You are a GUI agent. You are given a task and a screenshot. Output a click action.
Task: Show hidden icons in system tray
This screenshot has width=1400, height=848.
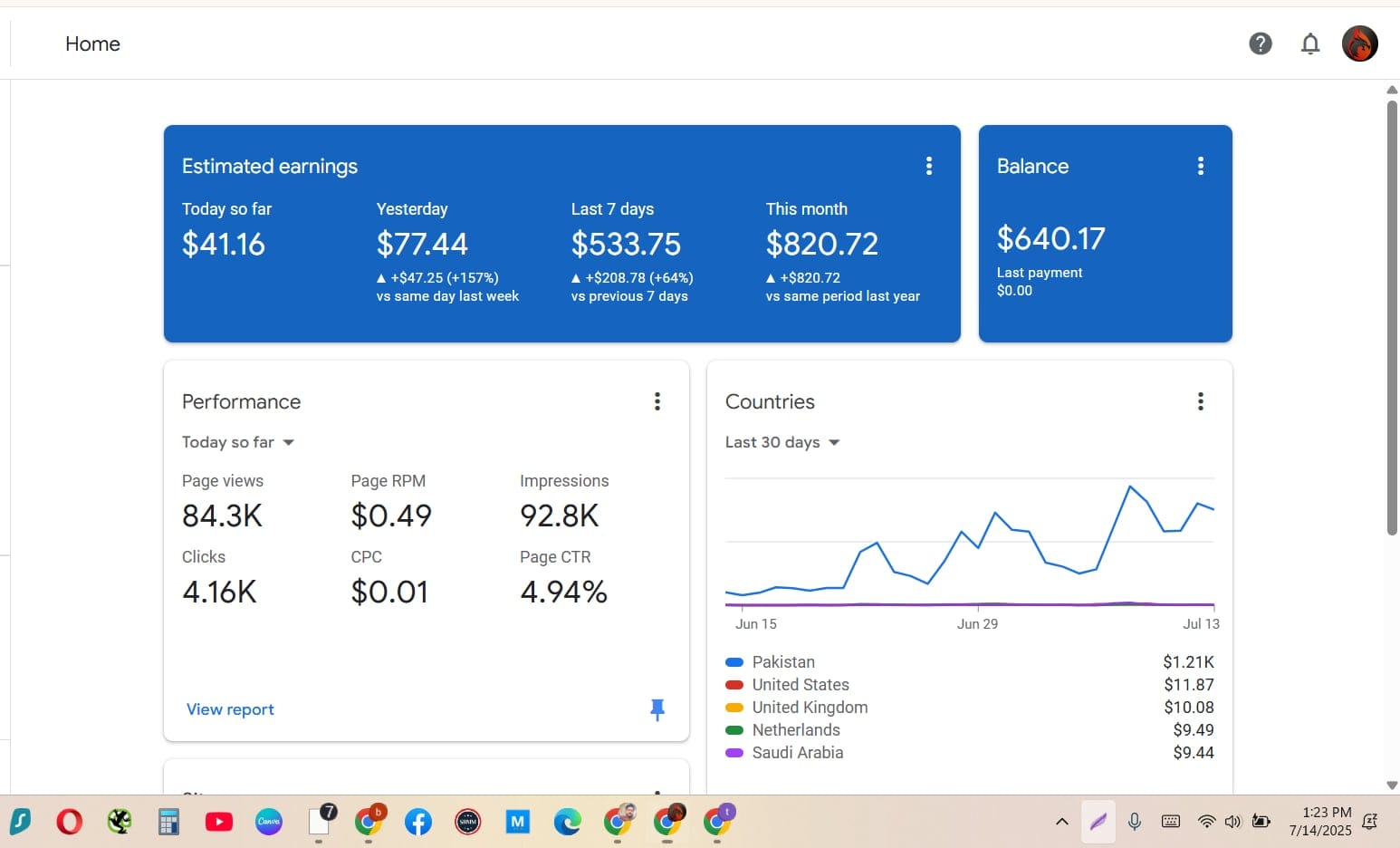click(1061, 822)
